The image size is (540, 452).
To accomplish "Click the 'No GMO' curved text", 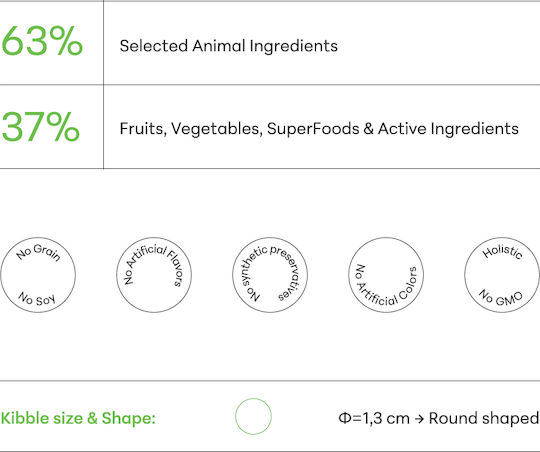I will pos(501,297).
